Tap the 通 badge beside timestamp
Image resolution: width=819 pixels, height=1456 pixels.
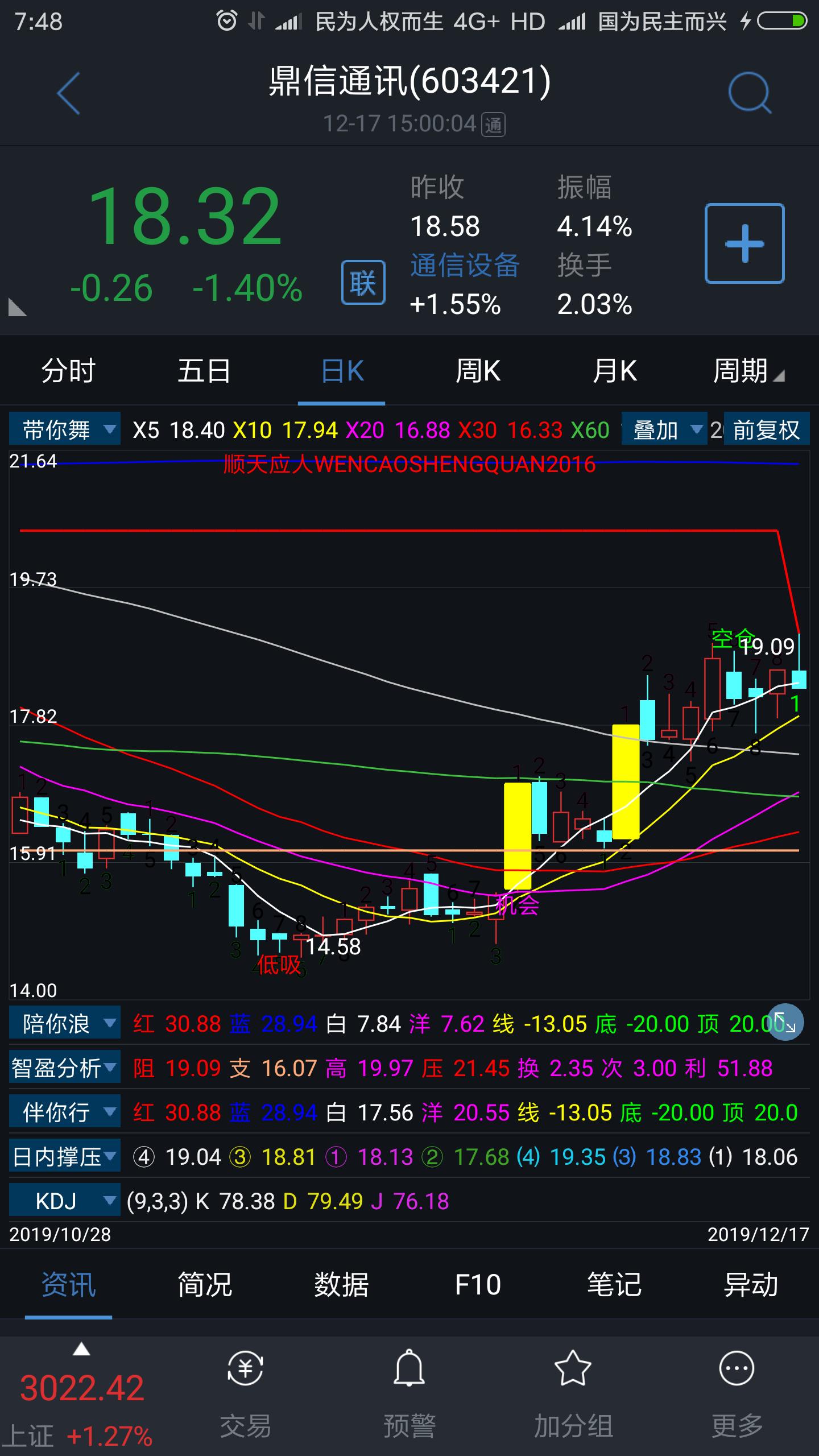click(493, 125)
